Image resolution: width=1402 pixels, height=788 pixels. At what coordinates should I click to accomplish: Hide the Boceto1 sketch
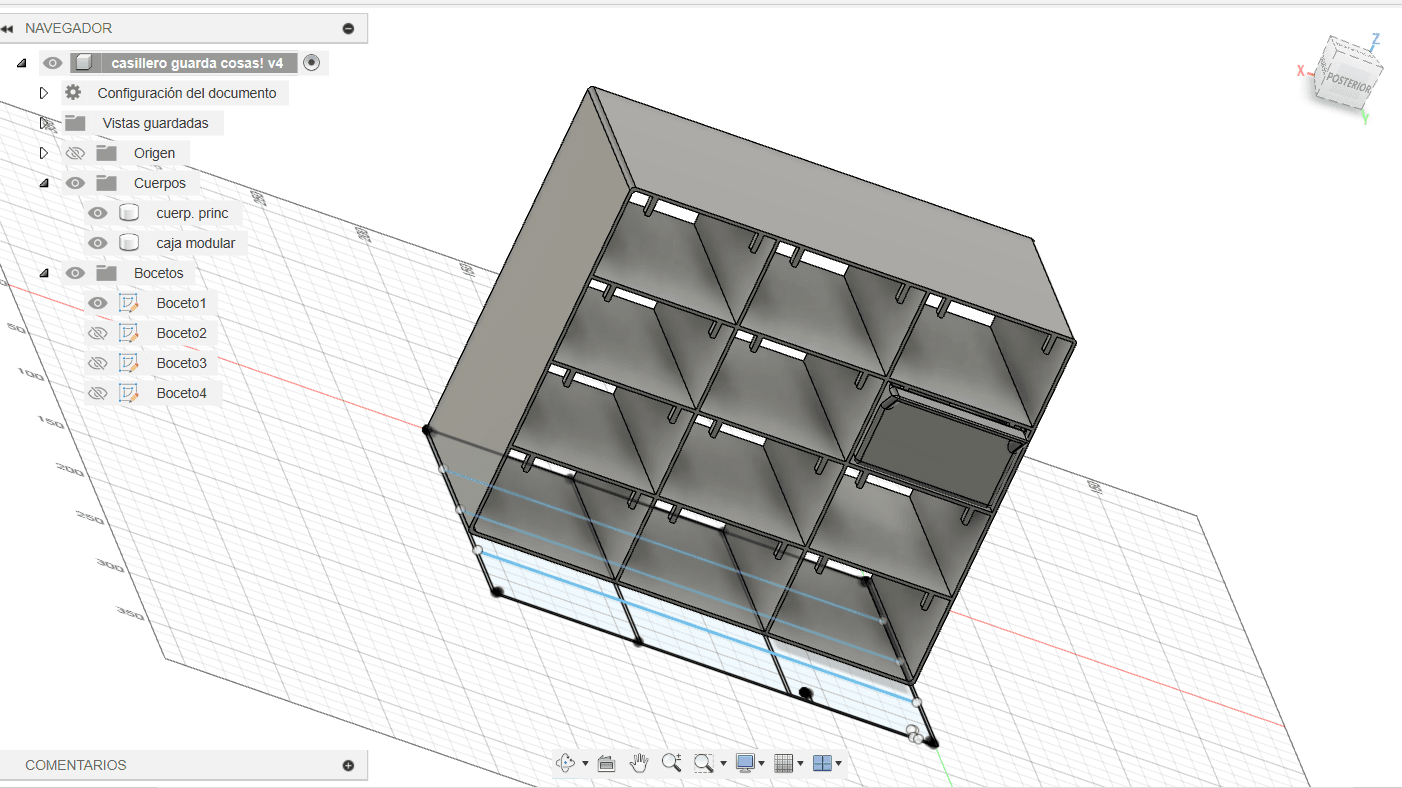(97, 303)
